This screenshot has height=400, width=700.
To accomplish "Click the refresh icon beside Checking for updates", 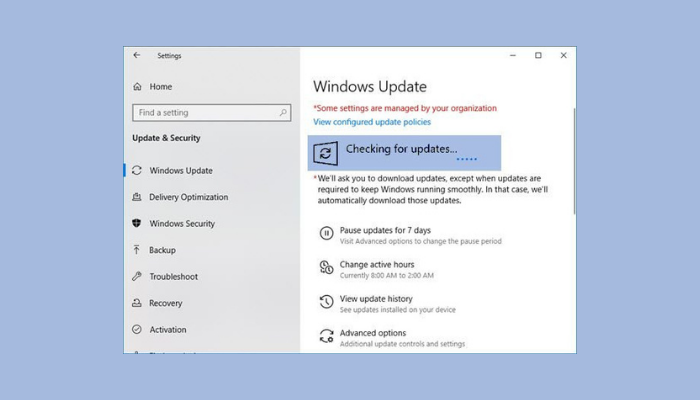I will (x=325, y=153).
